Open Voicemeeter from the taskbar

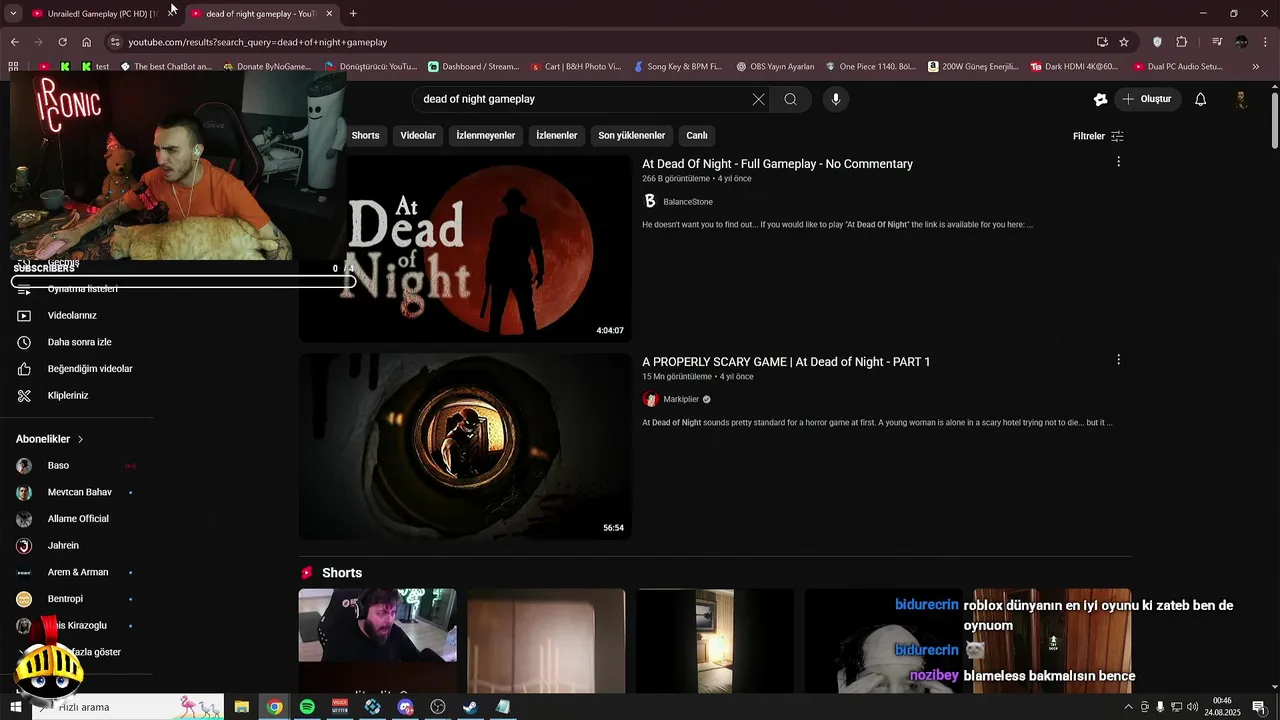click(340, 707)
